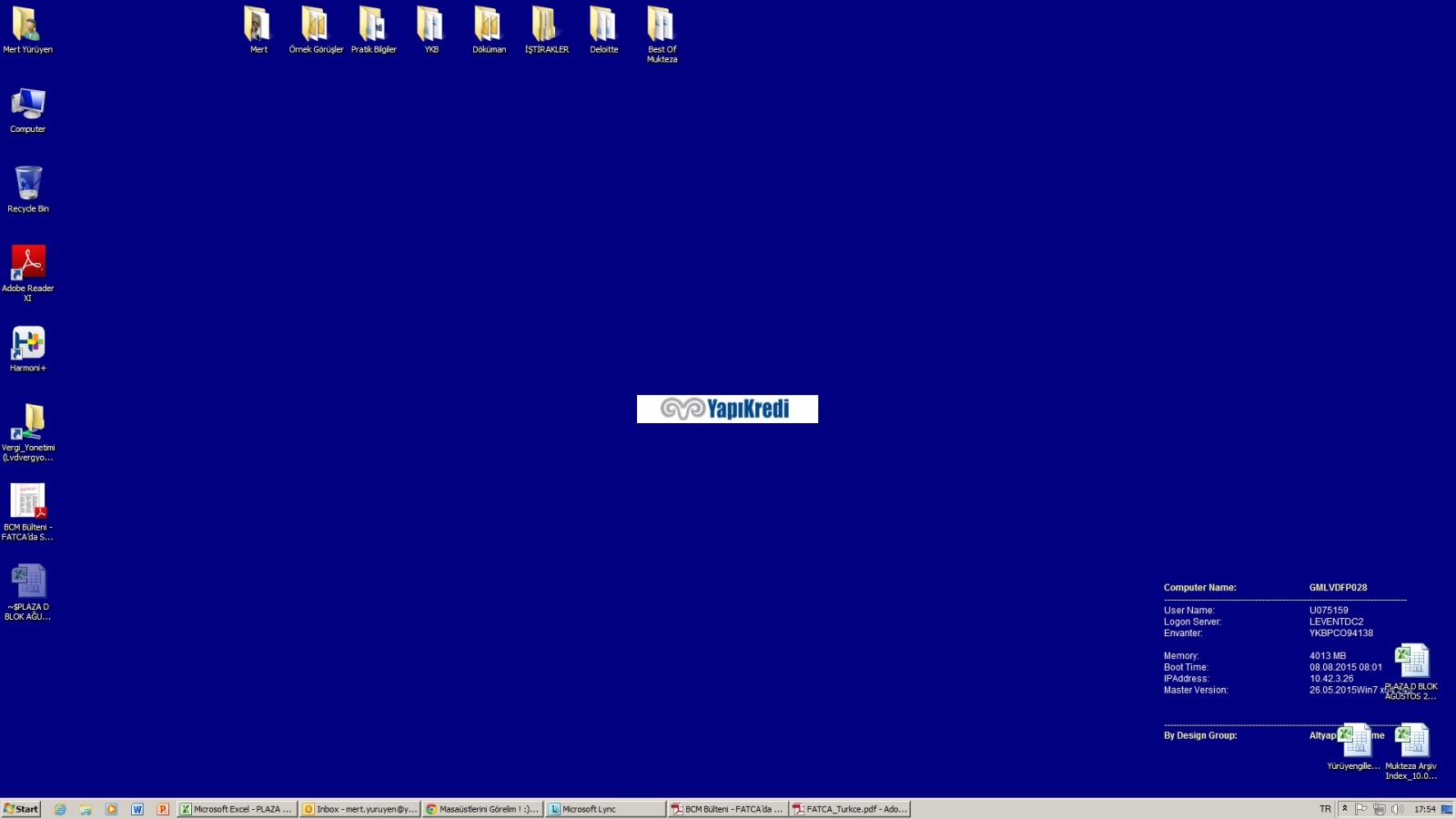Switch to BCM Bülteni - FATCA'da taskbar window
This screenshot has height=819, width=1456.
[728, 809]
